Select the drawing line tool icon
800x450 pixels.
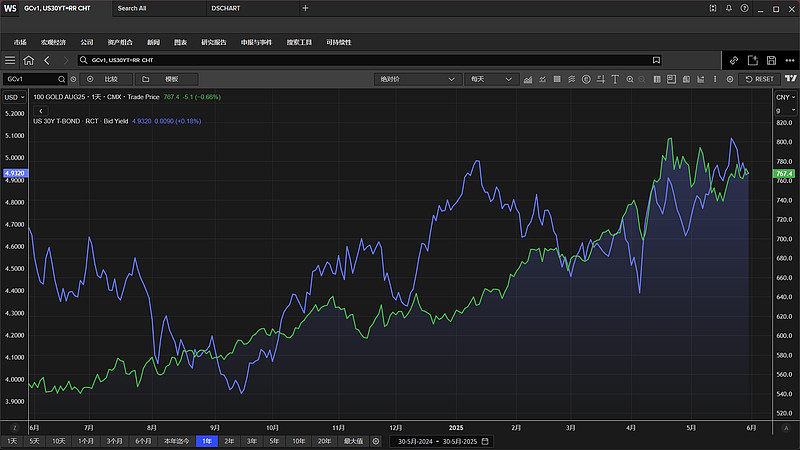coord(601,79)
